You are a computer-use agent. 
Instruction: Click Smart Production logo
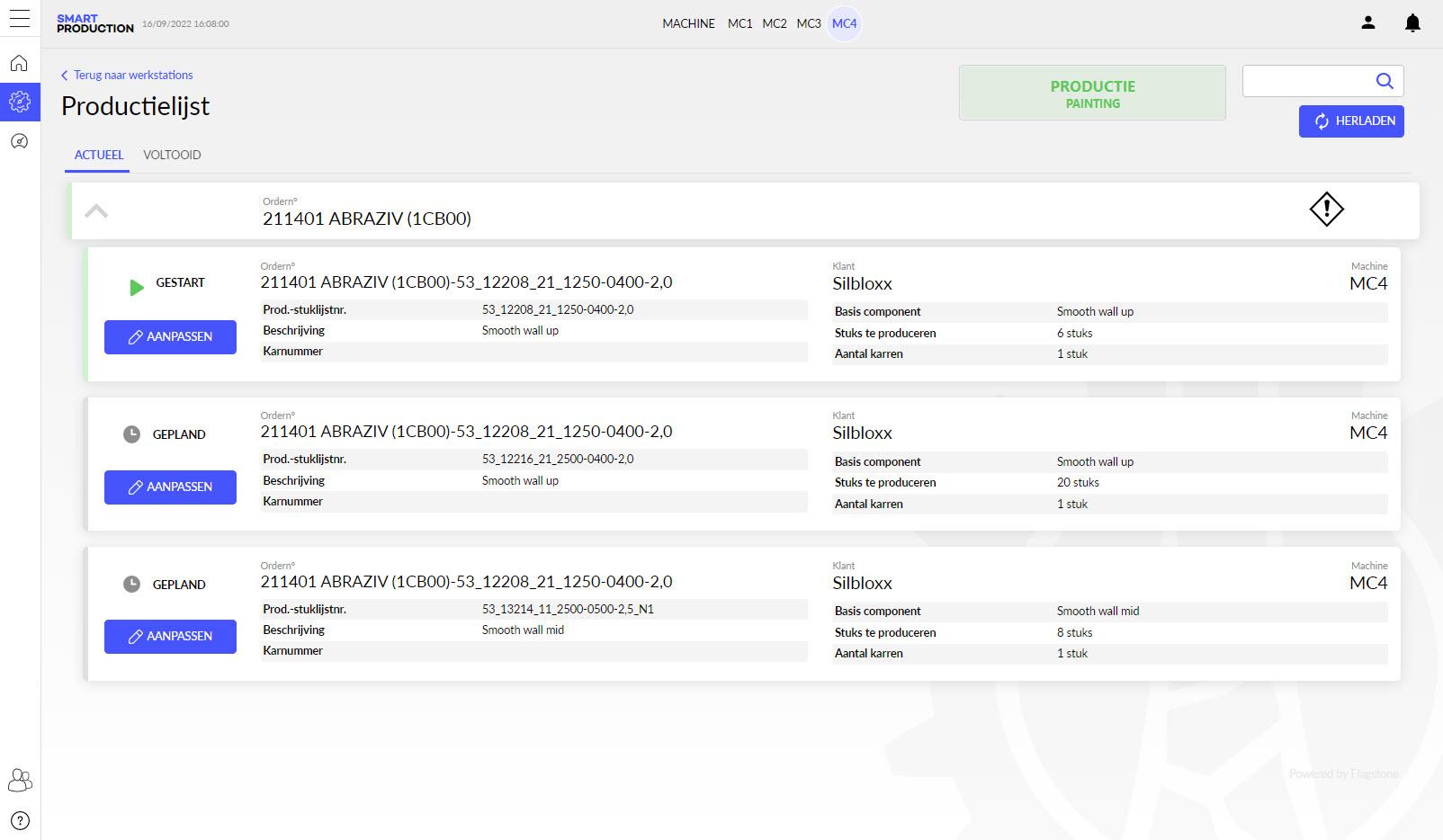(94, 23)
